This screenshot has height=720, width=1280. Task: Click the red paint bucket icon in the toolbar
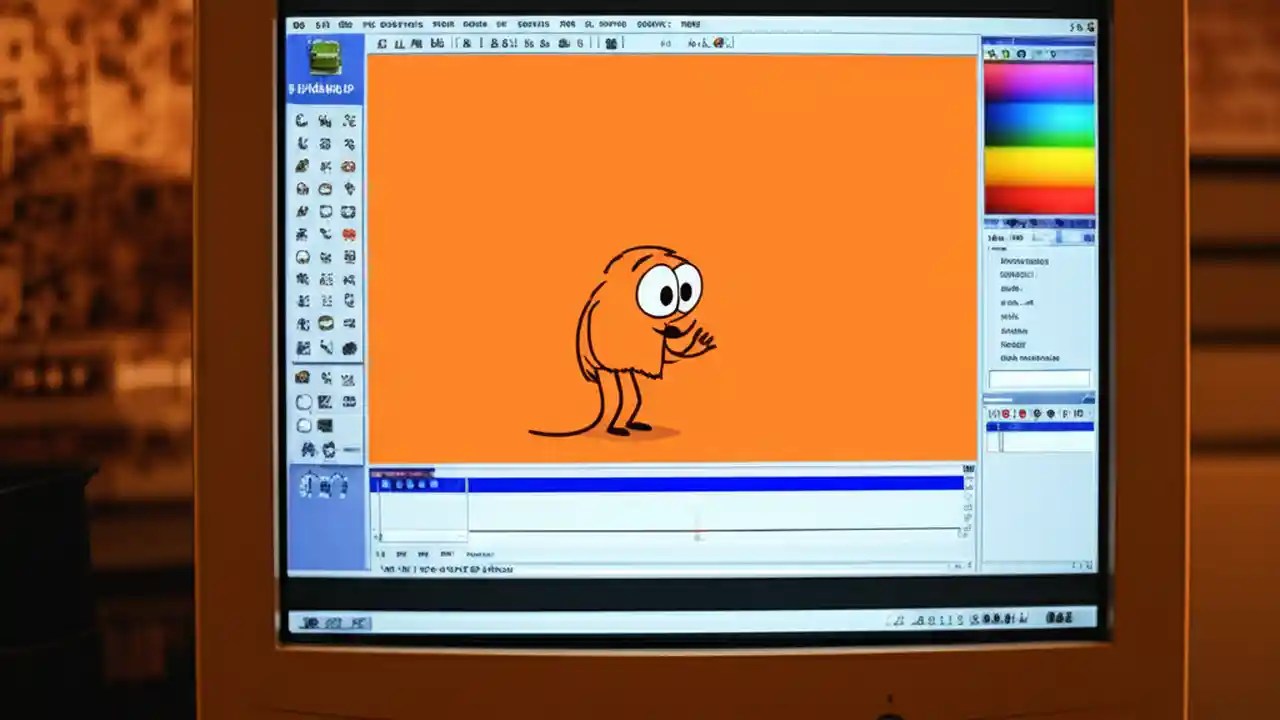(x=720, y=43)
